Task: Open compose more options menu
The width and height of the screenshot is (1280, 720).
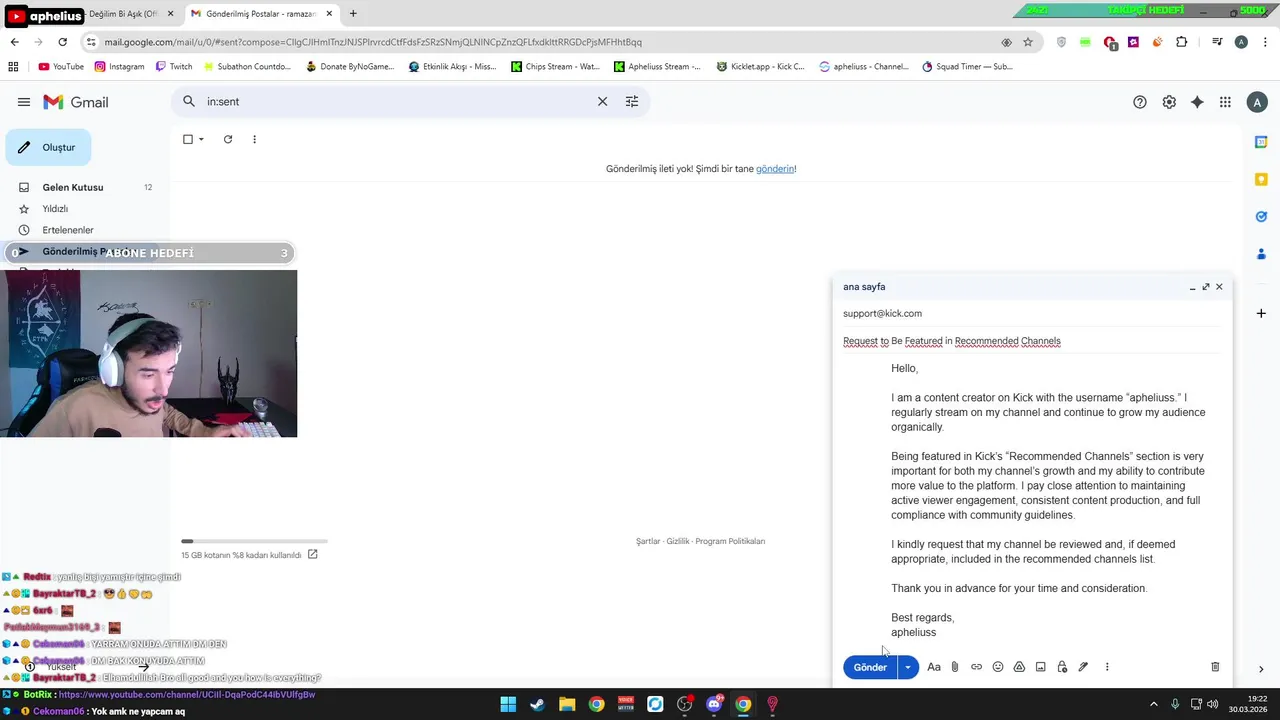Action: tap(1107, 667)
